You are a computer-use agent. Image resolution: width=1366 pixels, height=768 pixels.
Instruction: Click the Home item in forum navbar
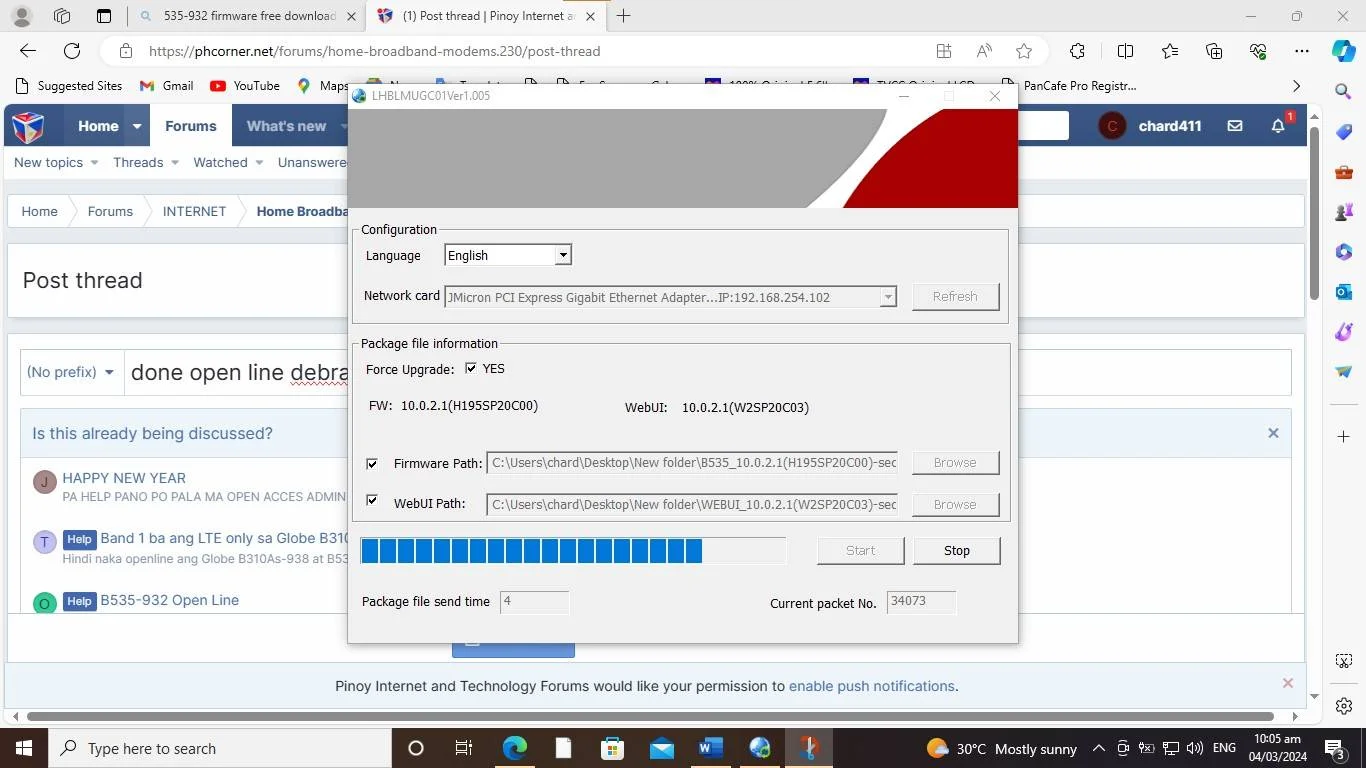pyautogui.click(x=98, y=126)
